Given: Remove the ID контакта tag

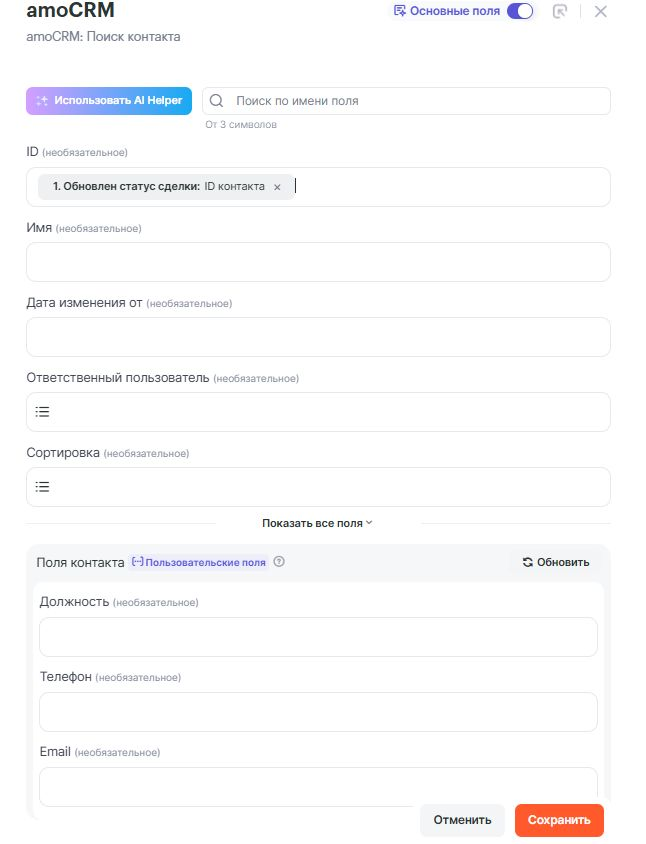Looking at the screenshot, I should tap(277, 187).
